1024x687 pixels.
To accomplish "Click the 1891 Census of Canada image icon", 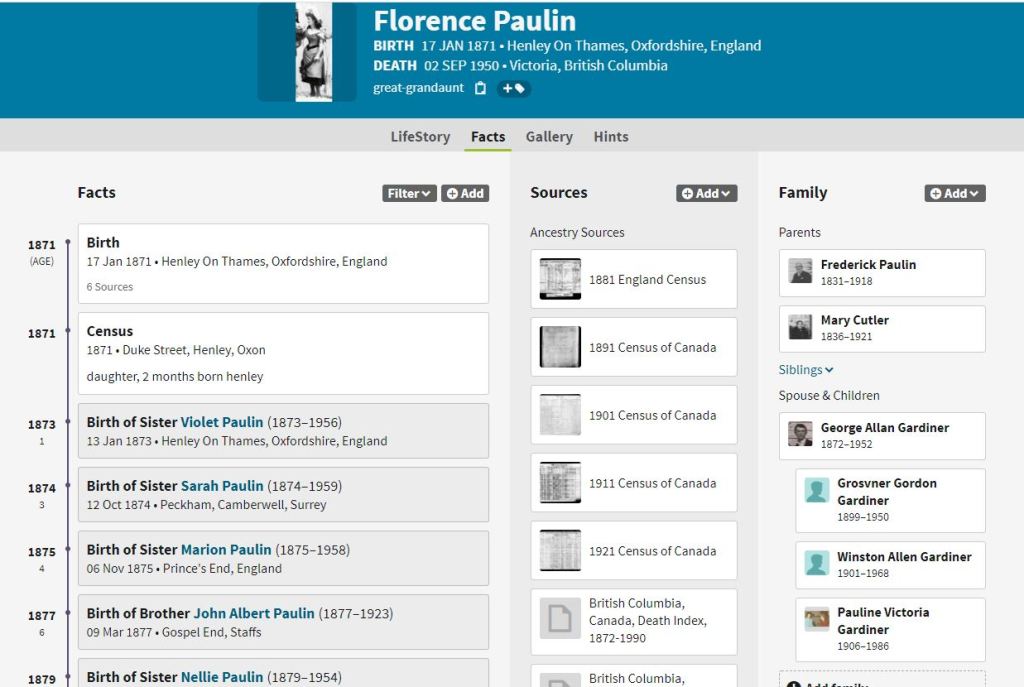I will 560,347.
